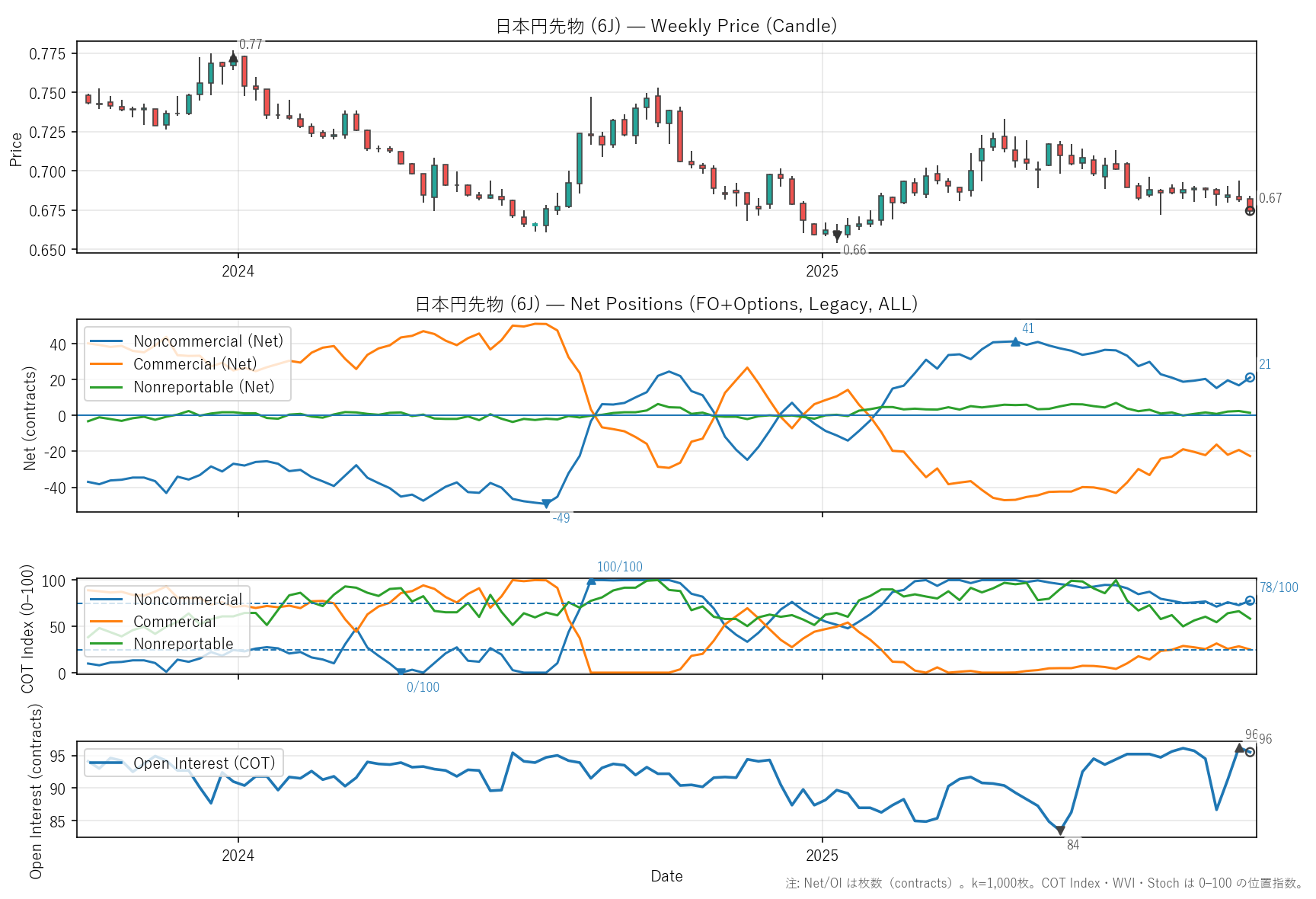The width and height of the screenshot is (1316, 899).
Task: Click the noncommercial net low marker at -49
Action: (x=546, y=504)
